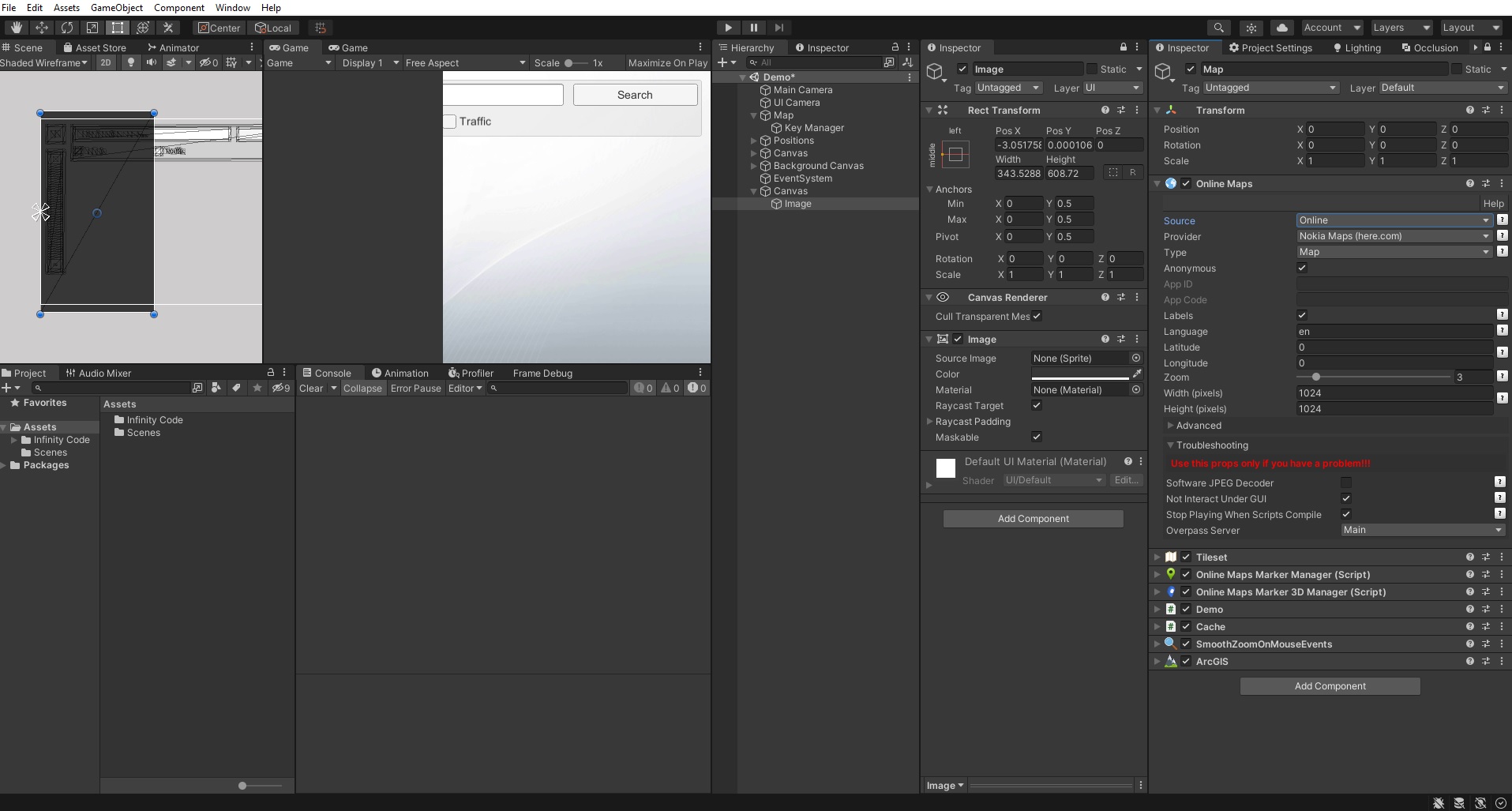Click the Color eyedropper icon
The height and width of the screenshot is (811, 1512).
coord(1137,374)
